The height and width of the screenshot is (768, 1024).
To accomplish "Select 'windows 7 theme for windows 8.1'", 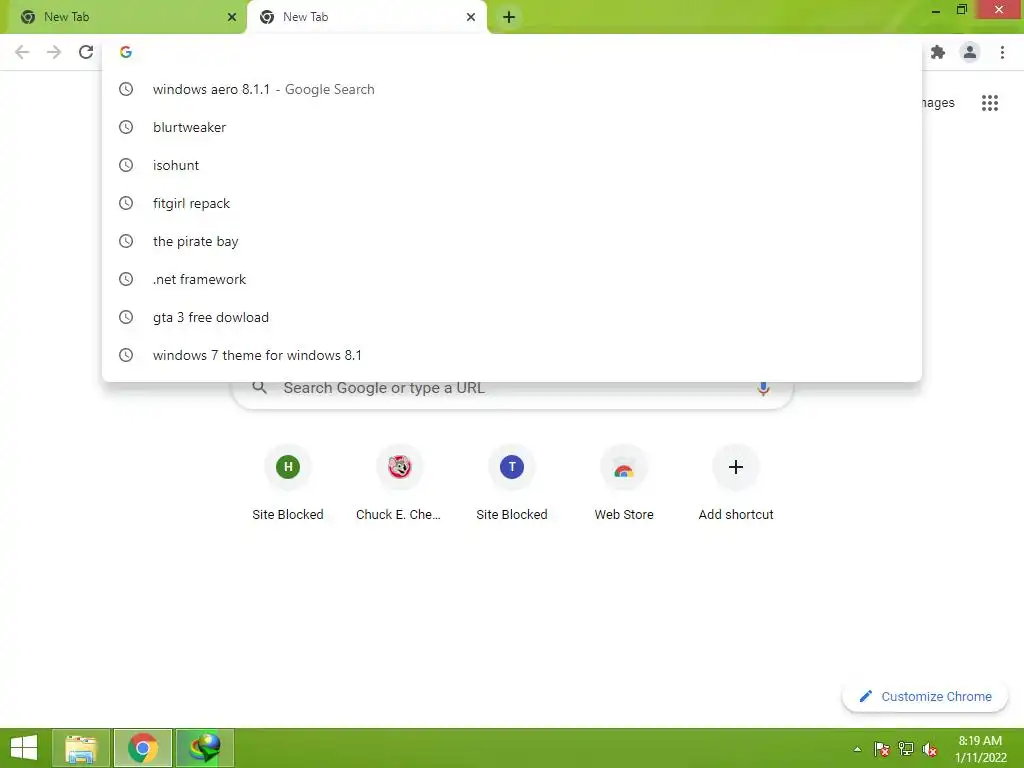I will tap(512, 355).
